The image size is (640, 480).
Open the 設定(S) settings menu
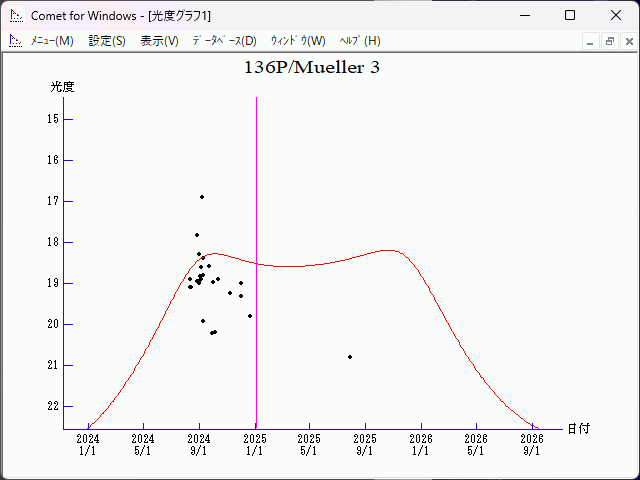pyautogui.click(x=107, y=41)
